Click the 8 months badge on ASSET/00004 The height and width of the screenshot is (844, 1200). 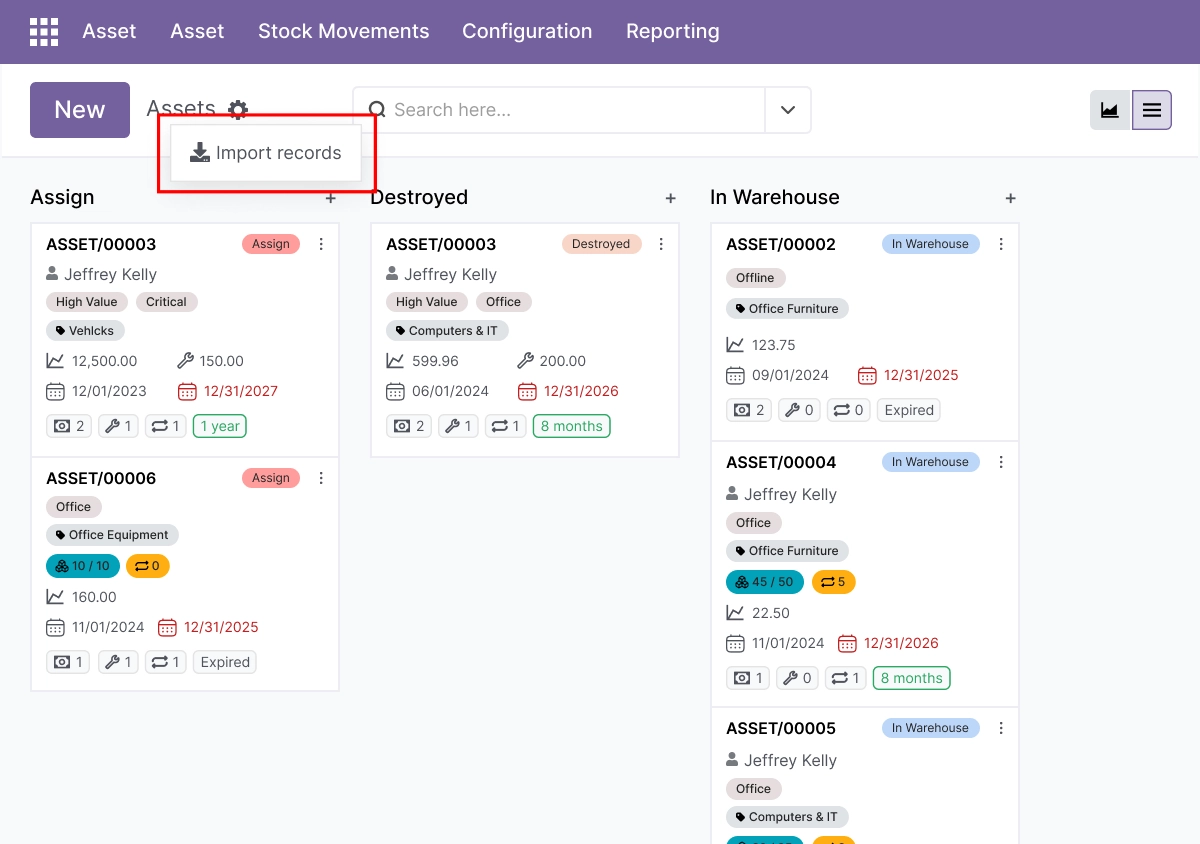[x=912, y=678]
